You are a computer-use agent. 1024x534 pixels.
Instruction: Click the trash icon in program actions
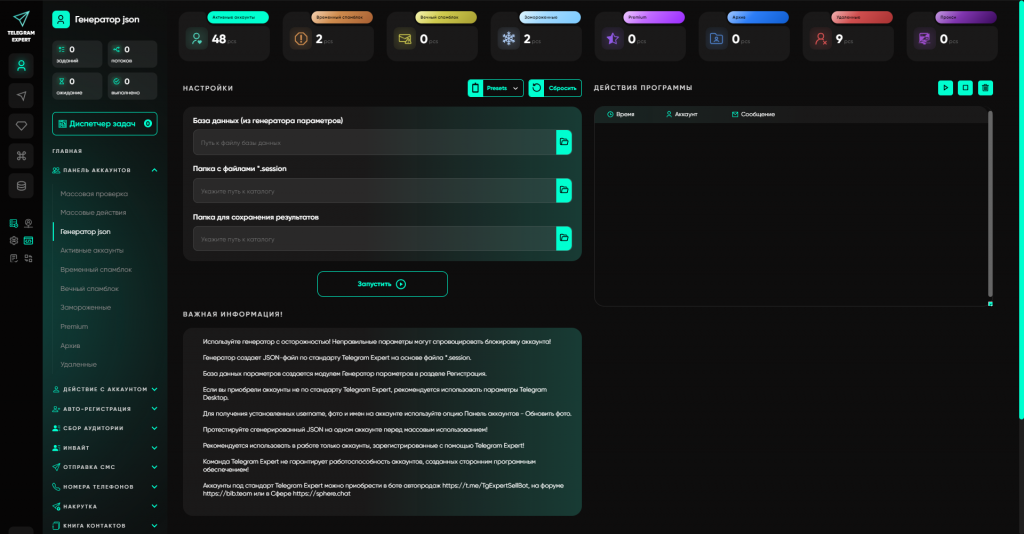point(985,88)
